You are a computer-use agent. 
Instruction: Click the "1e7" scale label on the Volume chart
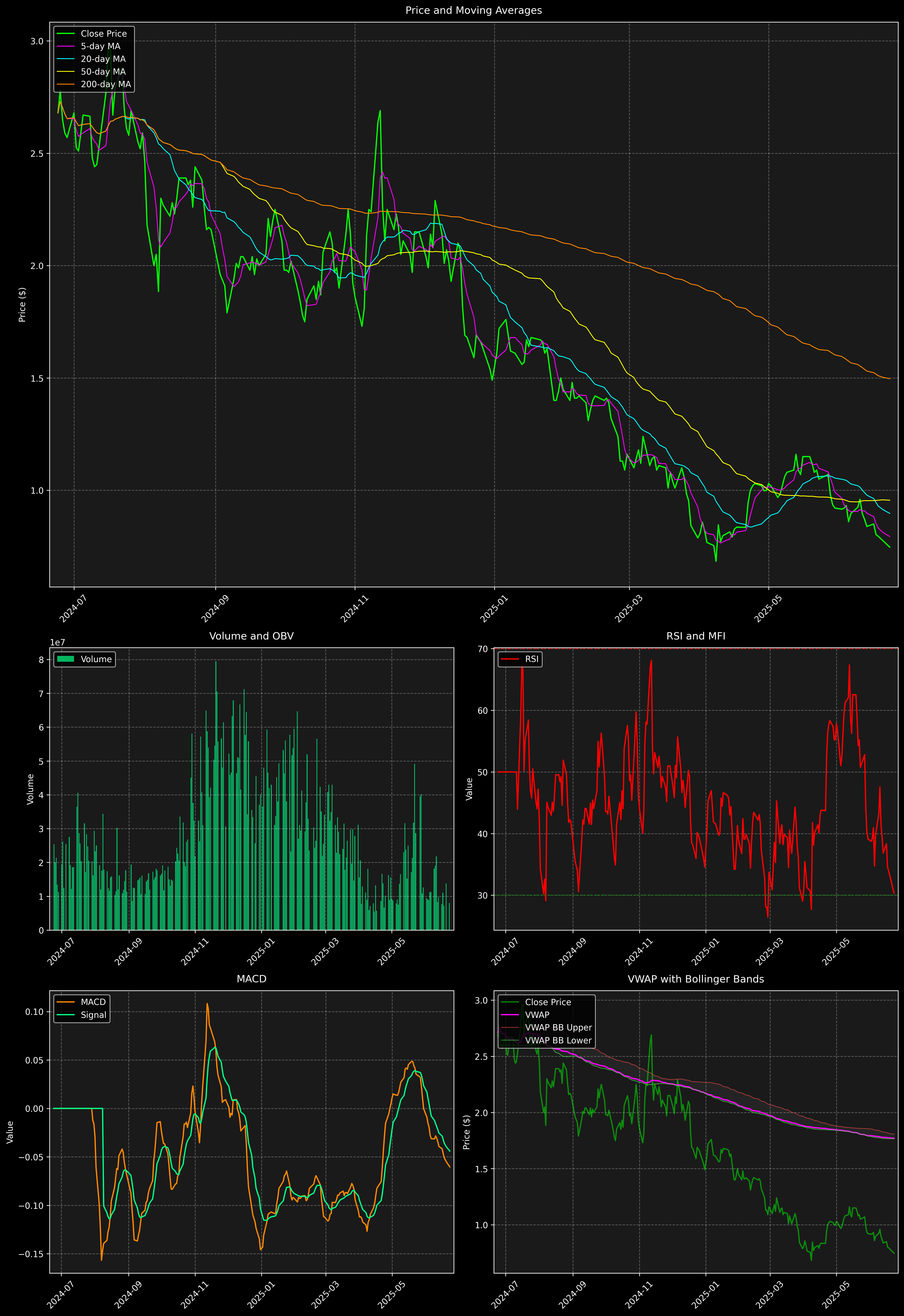[x=57, y=642]
